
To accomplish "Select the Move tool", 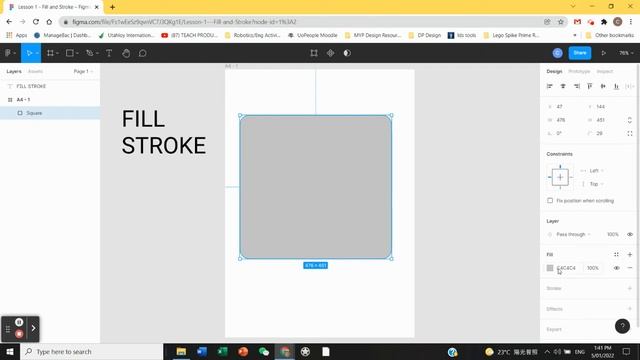I will (29, 53).
